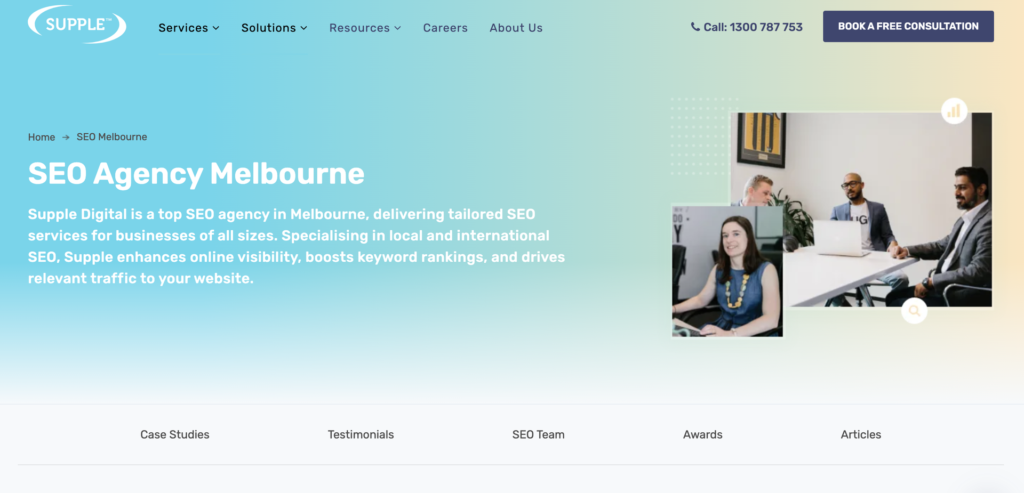Image resolution: width=1024 pixels, height=493 pixels.
Task: Click the Supple logo
Action: 77,24
